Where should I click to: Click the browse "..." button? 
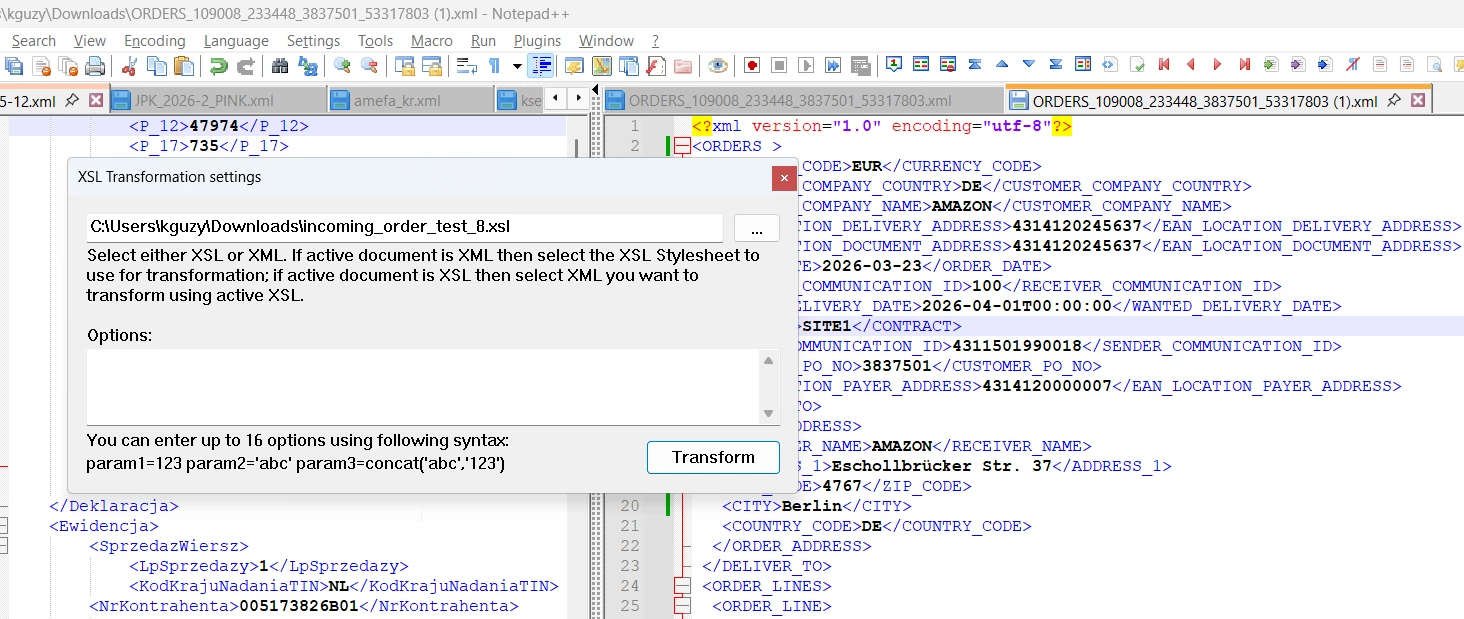[756, 228]
